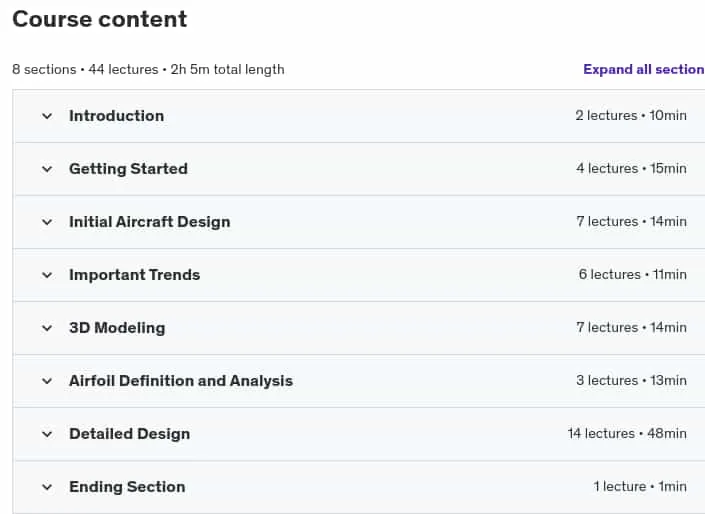Expand the Introduction section chevron
Image resolution: width=705 pixels, height=514 pixels.
[x=47, y=116]
